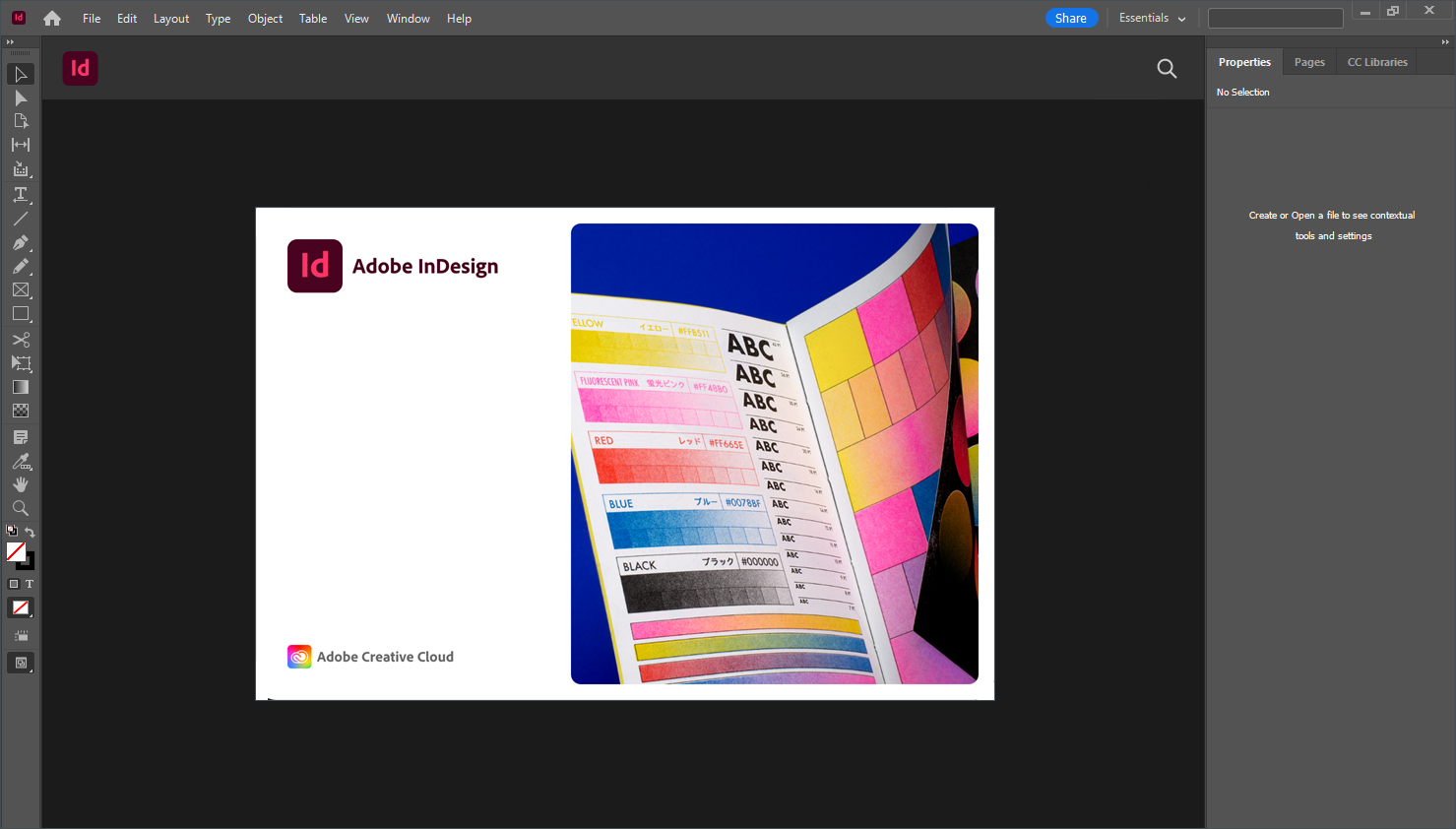The width and height of the screenshot is (1456, 829).
Task: Select the Content Collector tool
Action: [x=21, y=169]
